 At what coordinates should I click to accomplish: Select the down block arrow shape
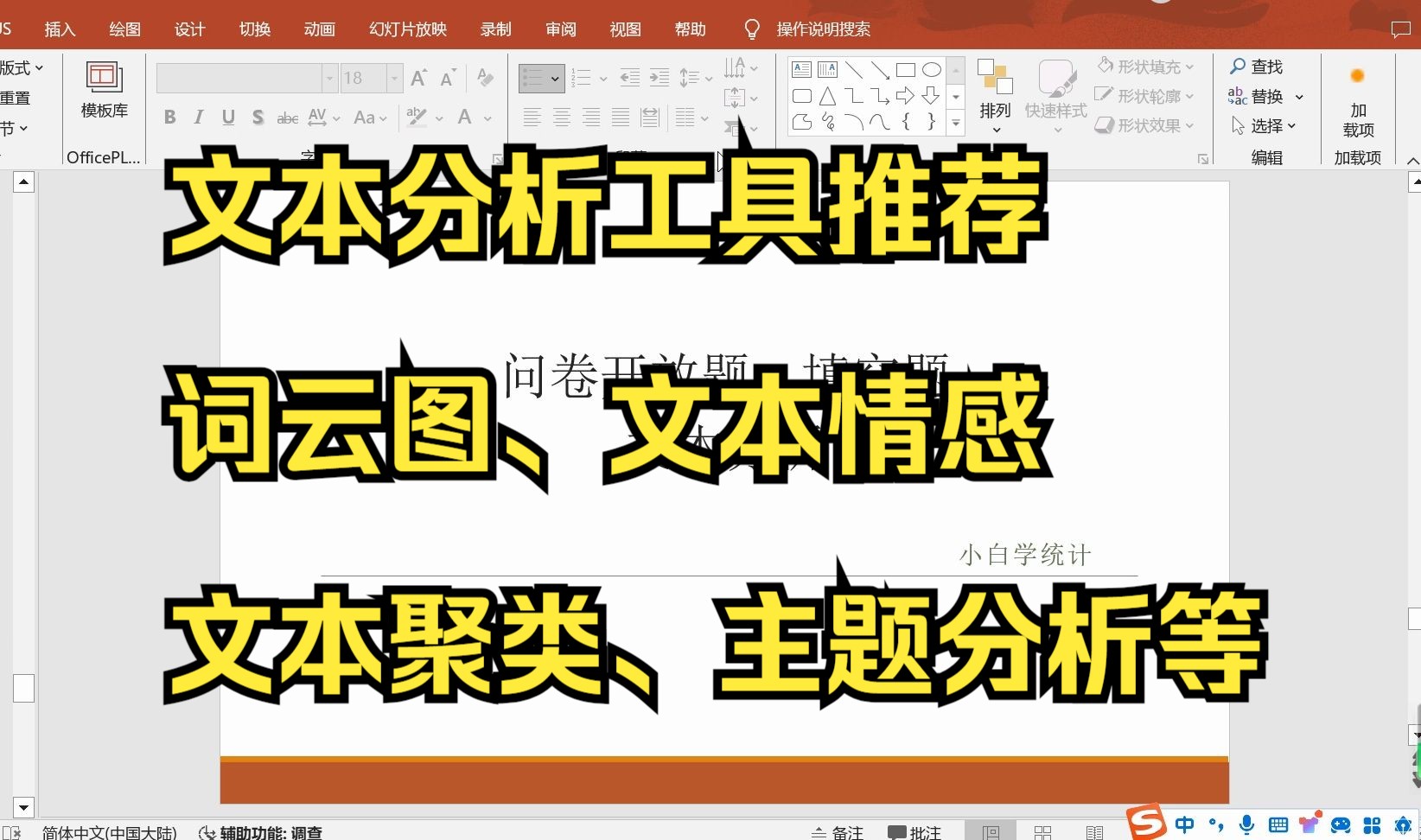click(932, 96)
